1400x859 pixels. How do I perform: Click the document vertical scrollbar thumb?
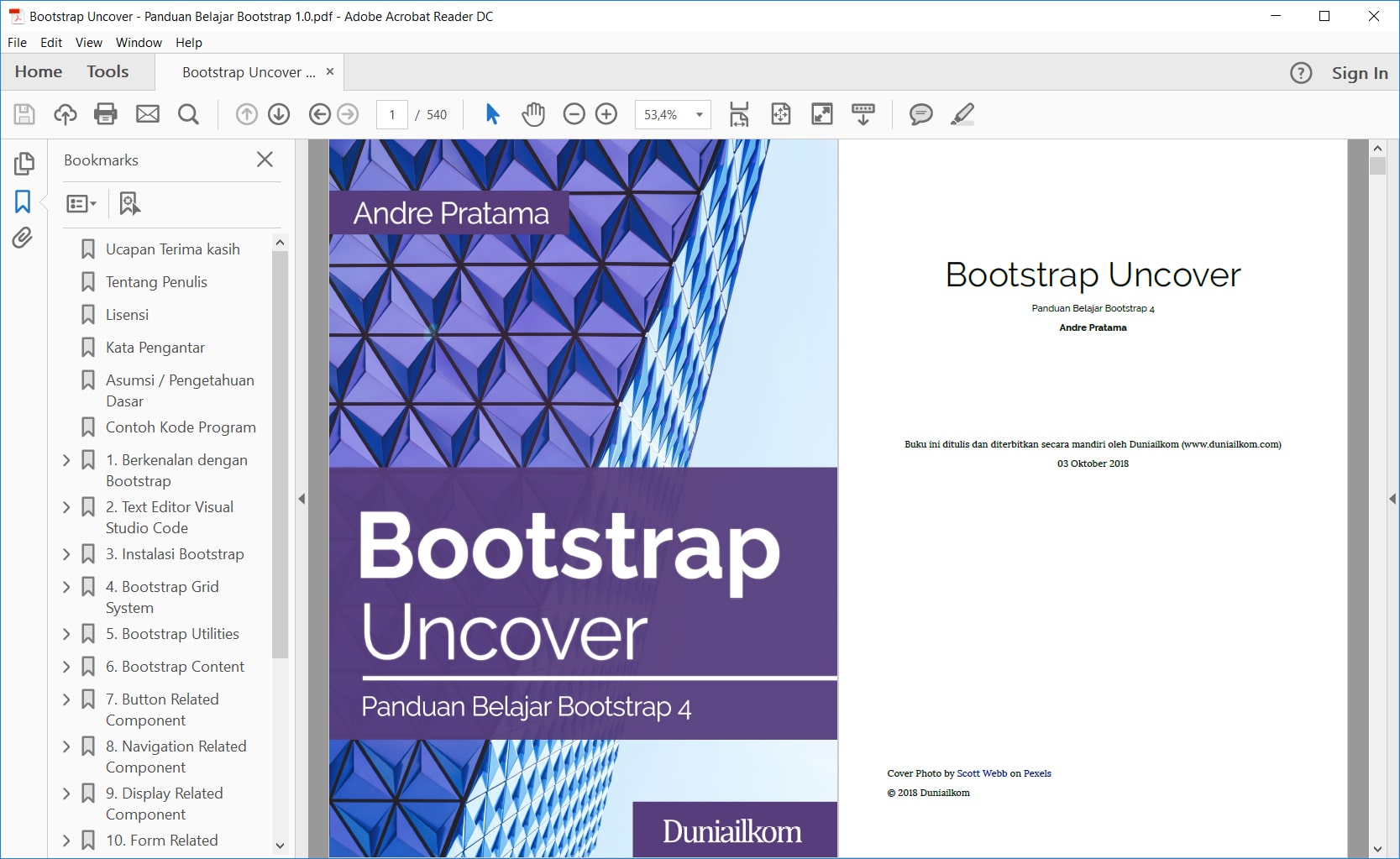[x=1377, y=165]
